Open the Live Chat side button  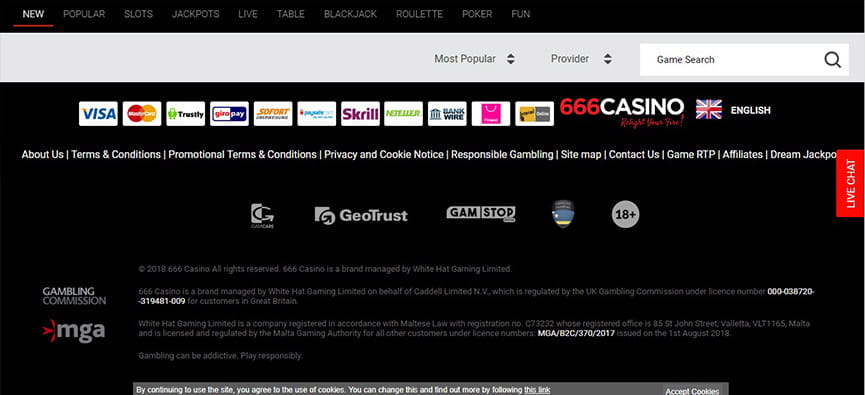[x=850, y=183]
